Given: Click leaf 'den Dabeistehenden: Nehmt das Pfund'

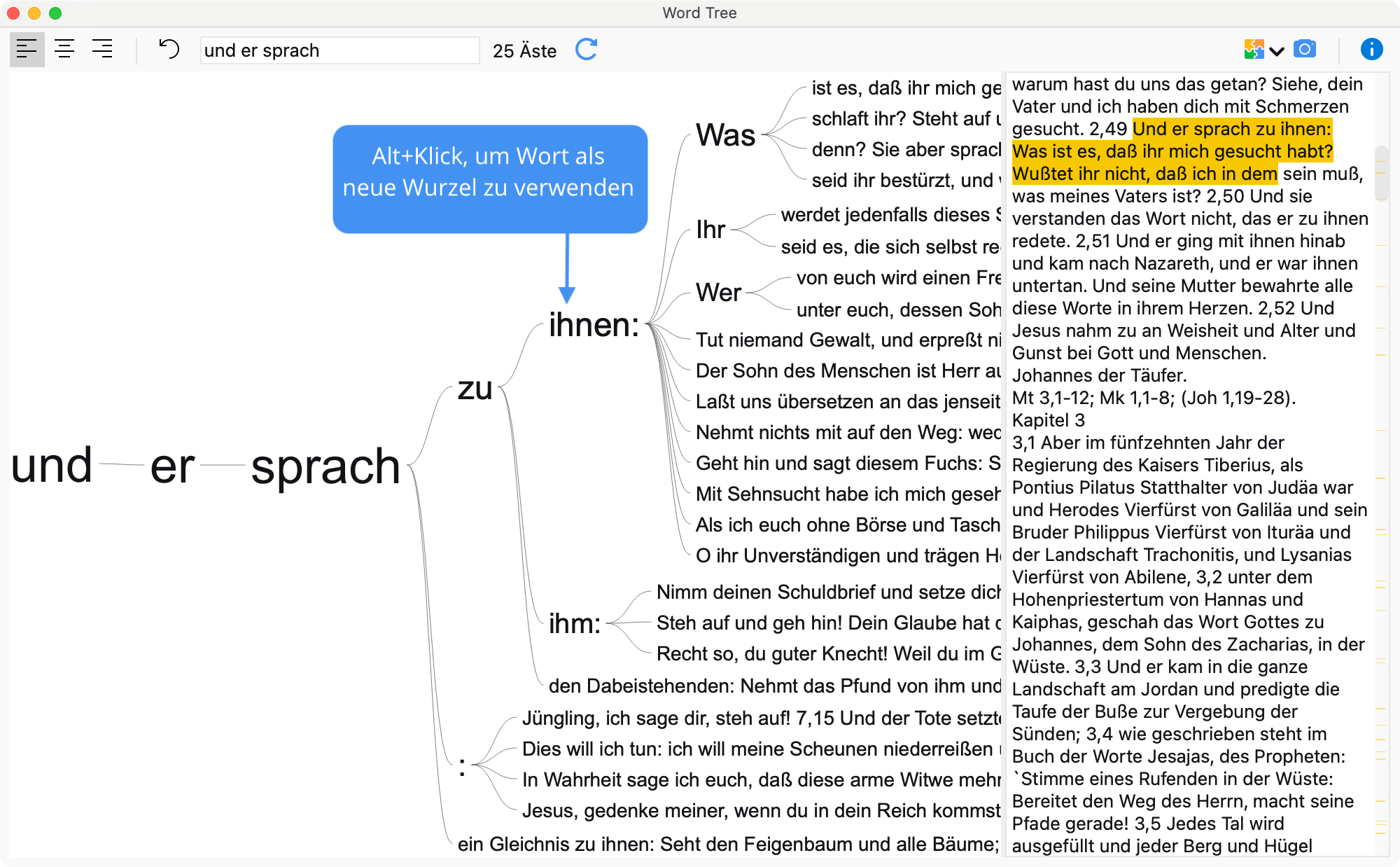Looking at the screenshot, I should (775, 686).
